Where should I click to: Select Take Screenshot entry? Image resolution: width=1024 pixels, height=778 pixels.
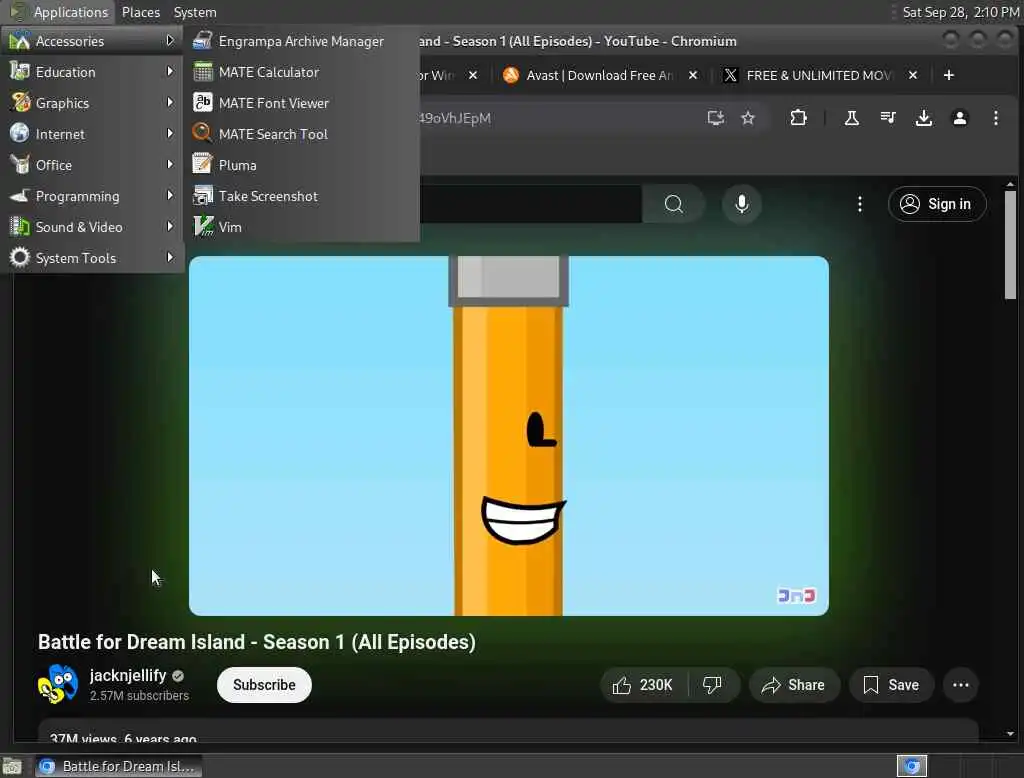pyautogui.click(x=301, y=196)
